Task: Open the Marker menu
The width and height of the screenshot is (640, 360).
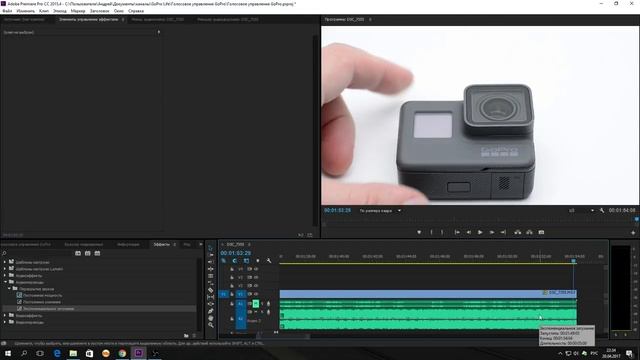Action: click(78, 11)
